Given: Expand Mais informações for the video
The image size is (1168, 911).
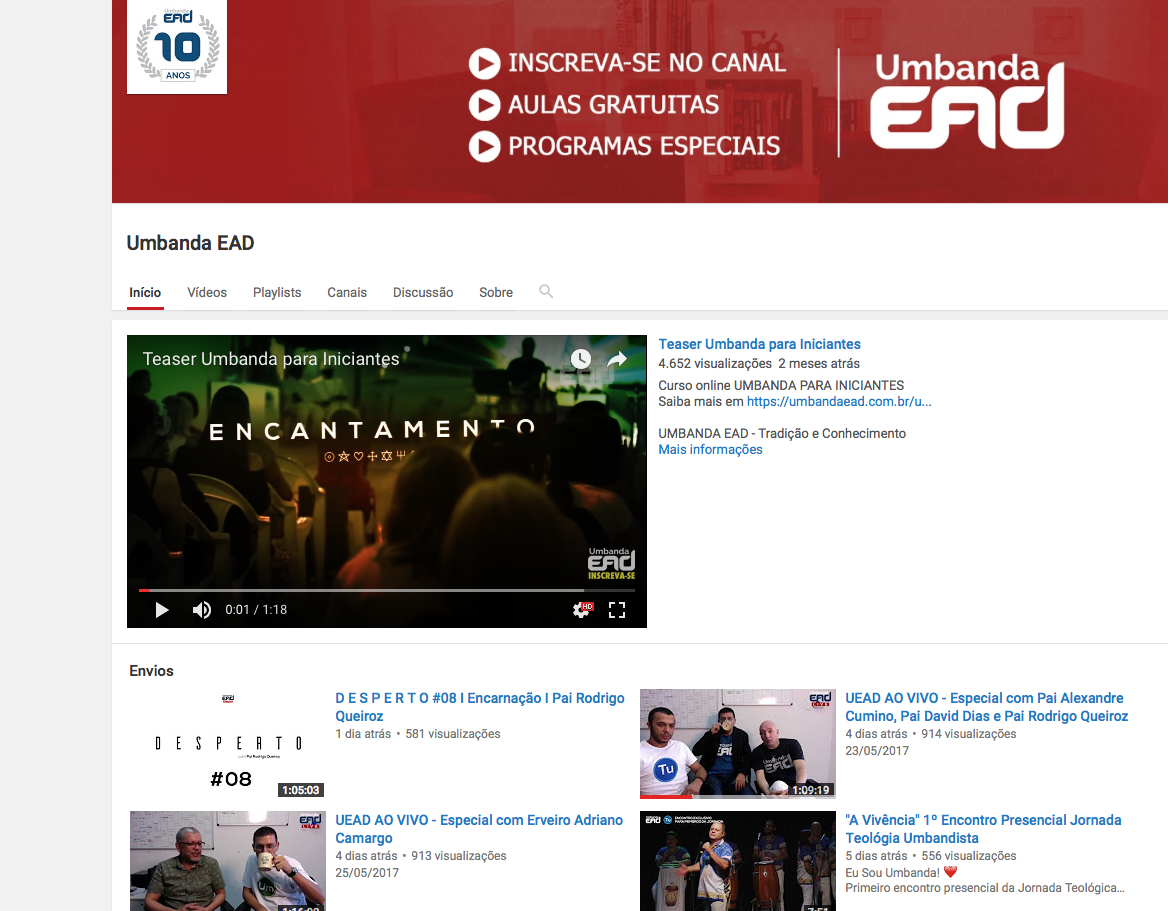Looking at the screenshot, I should click(x=711, y=449).
